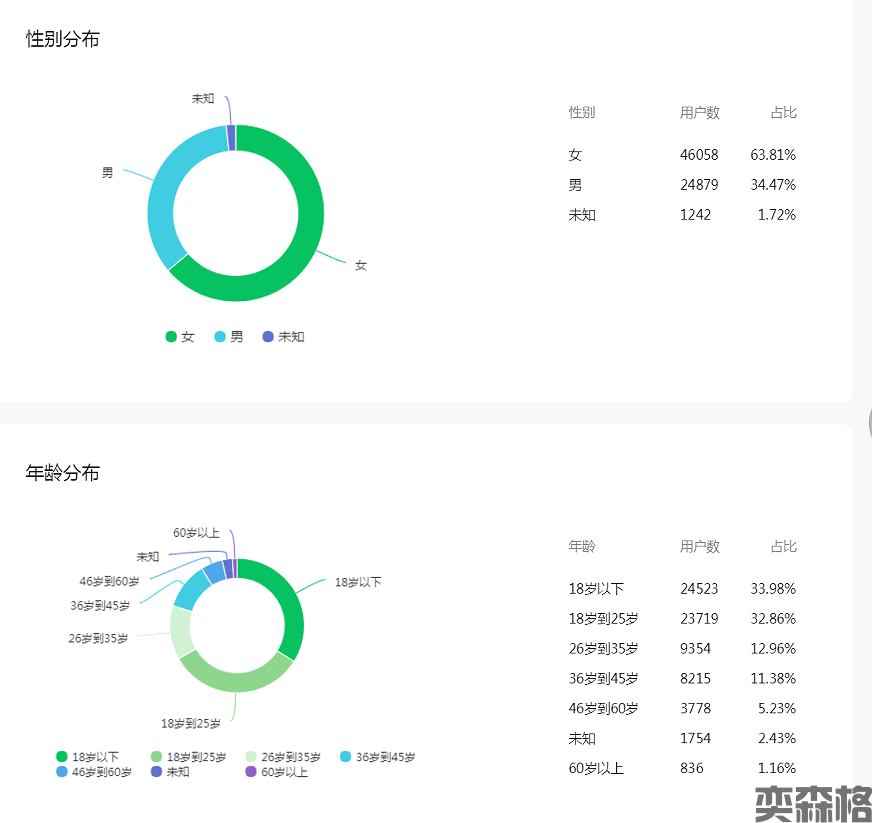
Task: Click the 性别分布 section title
Action: [62, 40]
